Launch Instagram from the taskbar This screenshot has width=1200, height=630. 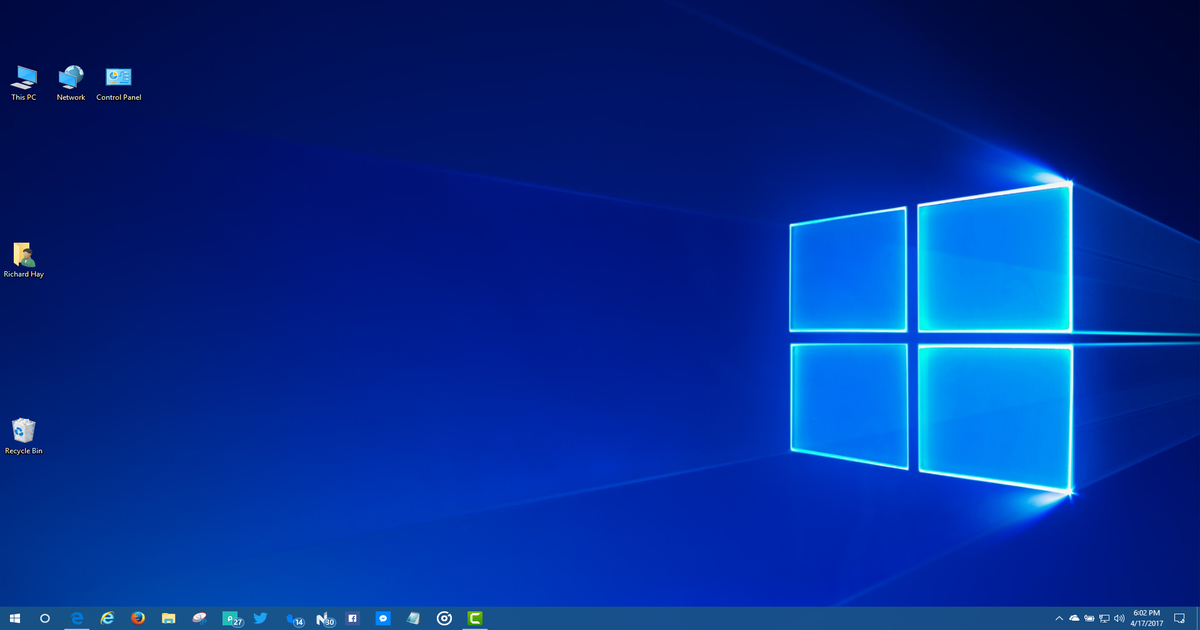442,619
